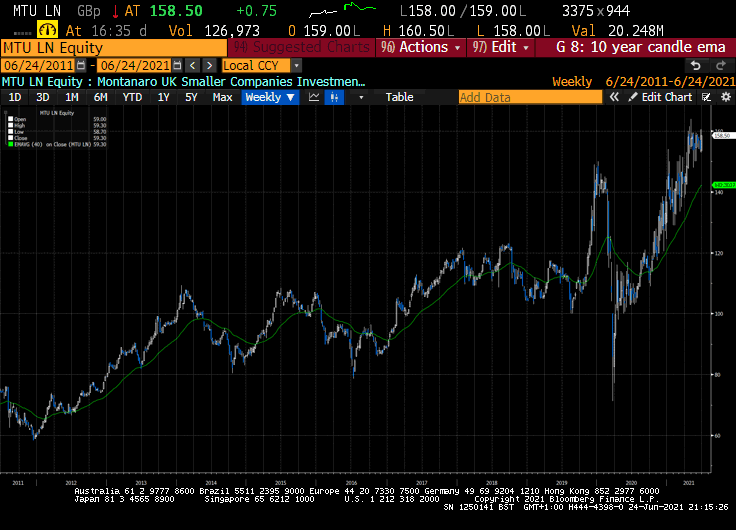Viewport: 736px width, 530px height.
Task: Click the Suggested Charts tab
Action: 301,47
